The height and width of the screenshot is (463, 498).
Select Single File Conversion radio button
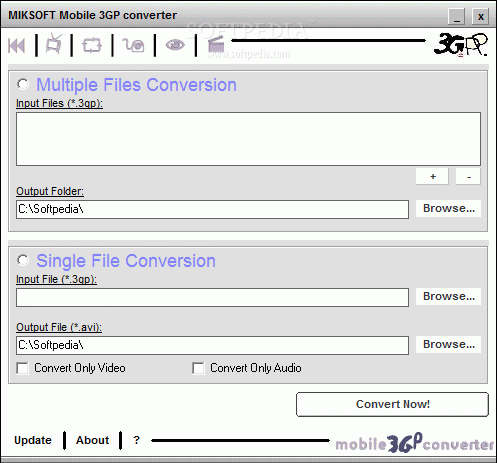coord(23,260)
